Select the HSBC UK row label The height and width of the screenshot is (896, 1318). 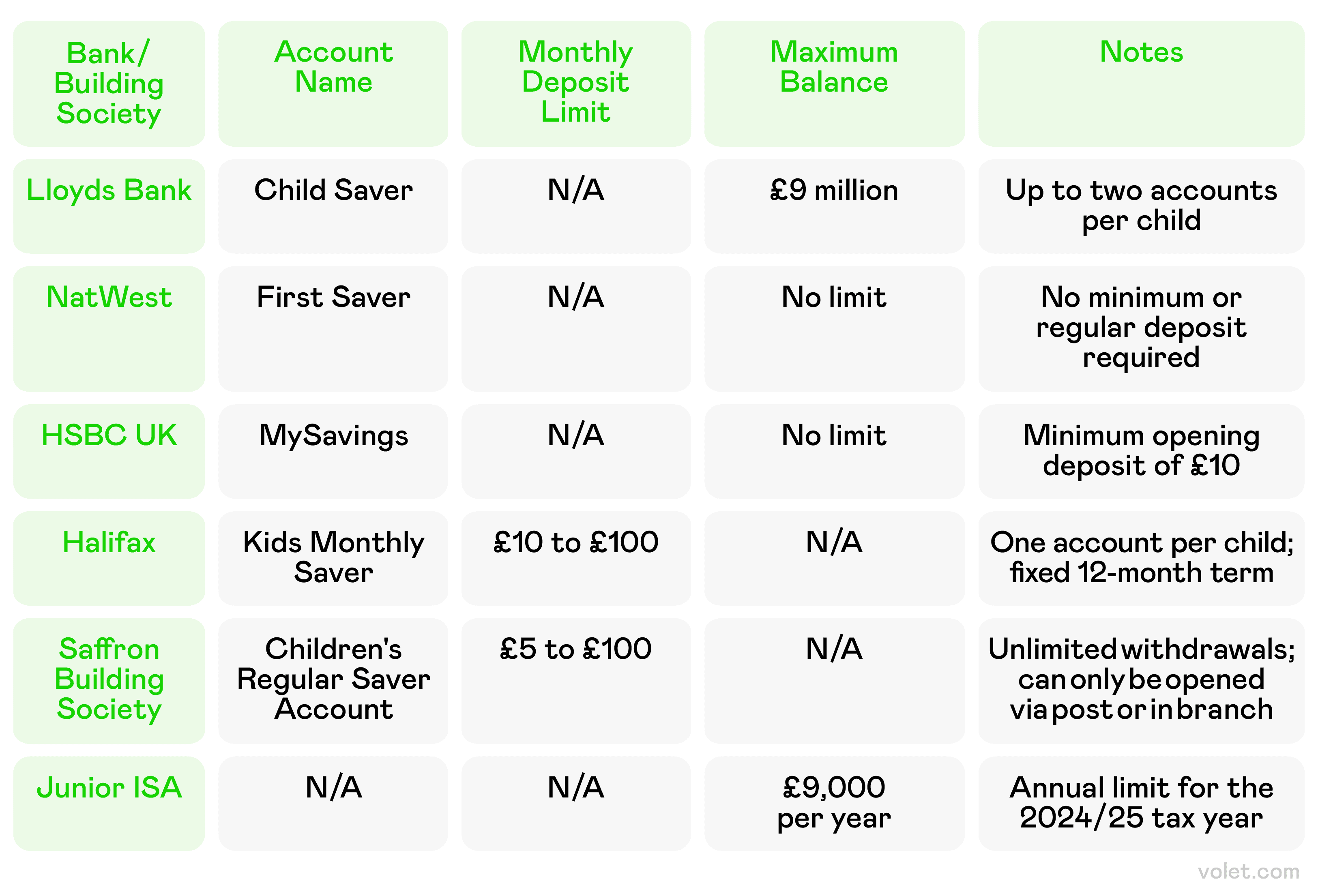click(x=109, y=435)
